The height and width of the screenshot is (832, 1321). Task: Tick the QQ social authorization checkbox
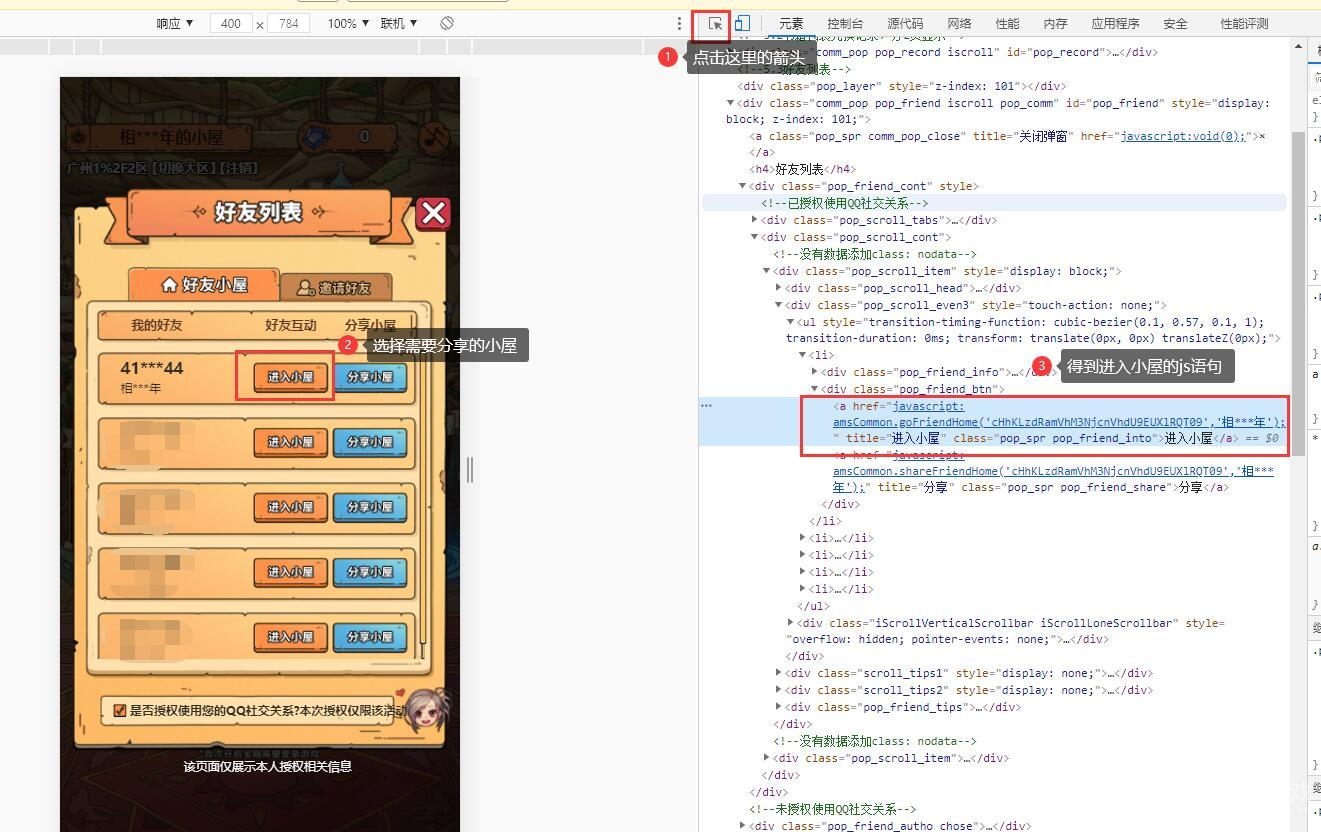pos(120,711)
